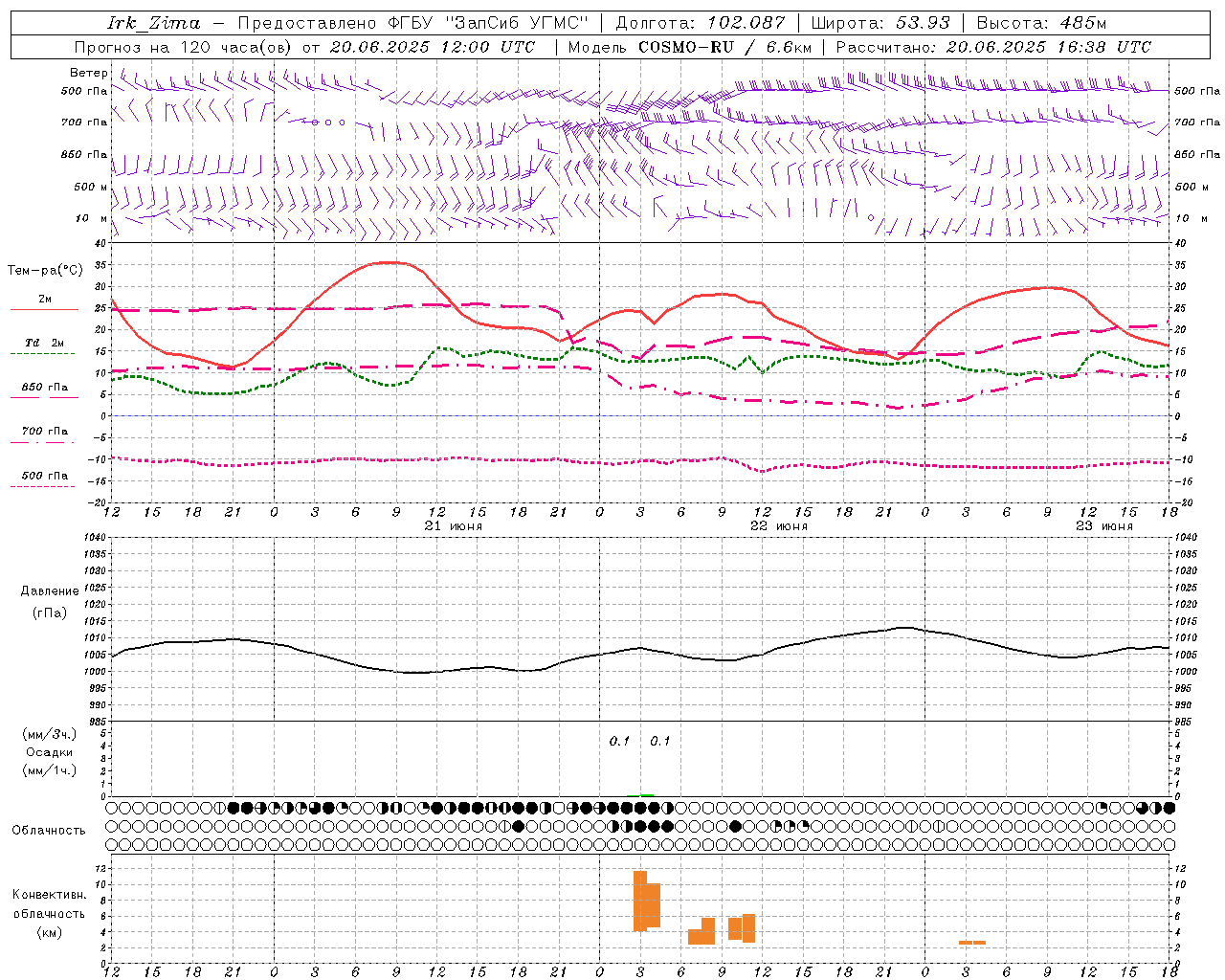Image resolution: width=1225 pixels, height=980 pixels.
Task: Select the "Конвективн." label
Action: click(49, 895)
